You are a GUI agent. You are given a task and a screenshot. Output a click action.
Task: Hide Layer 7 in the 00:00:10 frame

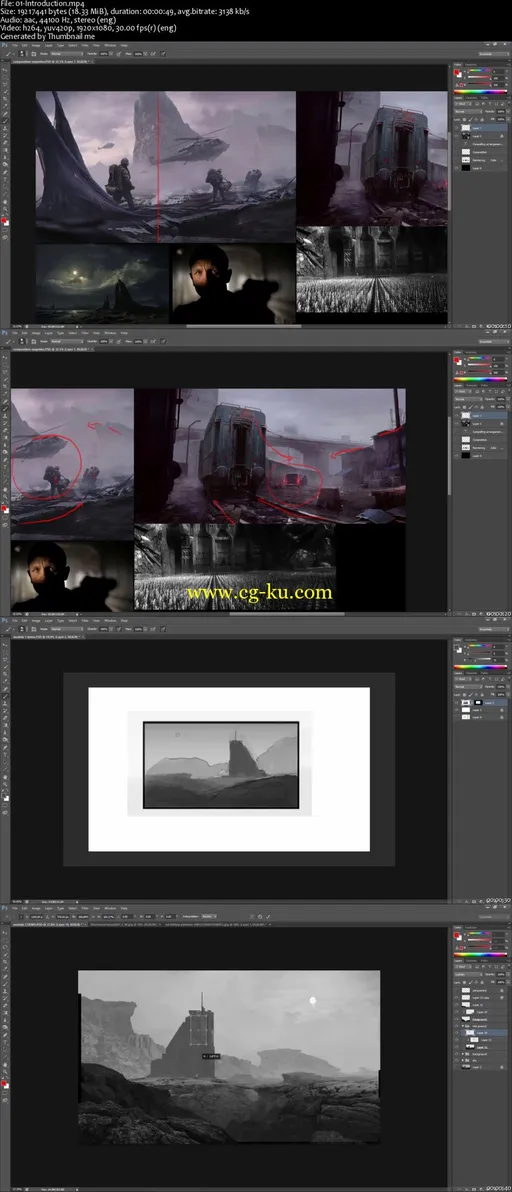coord(457,128)
